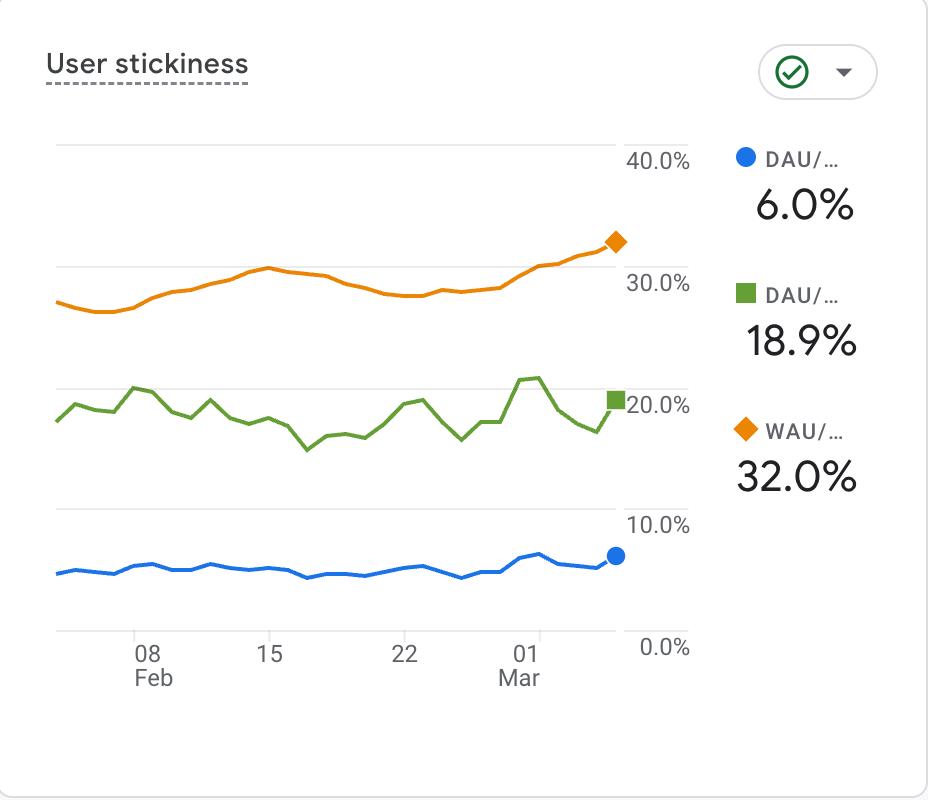928x800 pixels.
Task: Click the green square marker ending the DAU line
Action: 614,400
